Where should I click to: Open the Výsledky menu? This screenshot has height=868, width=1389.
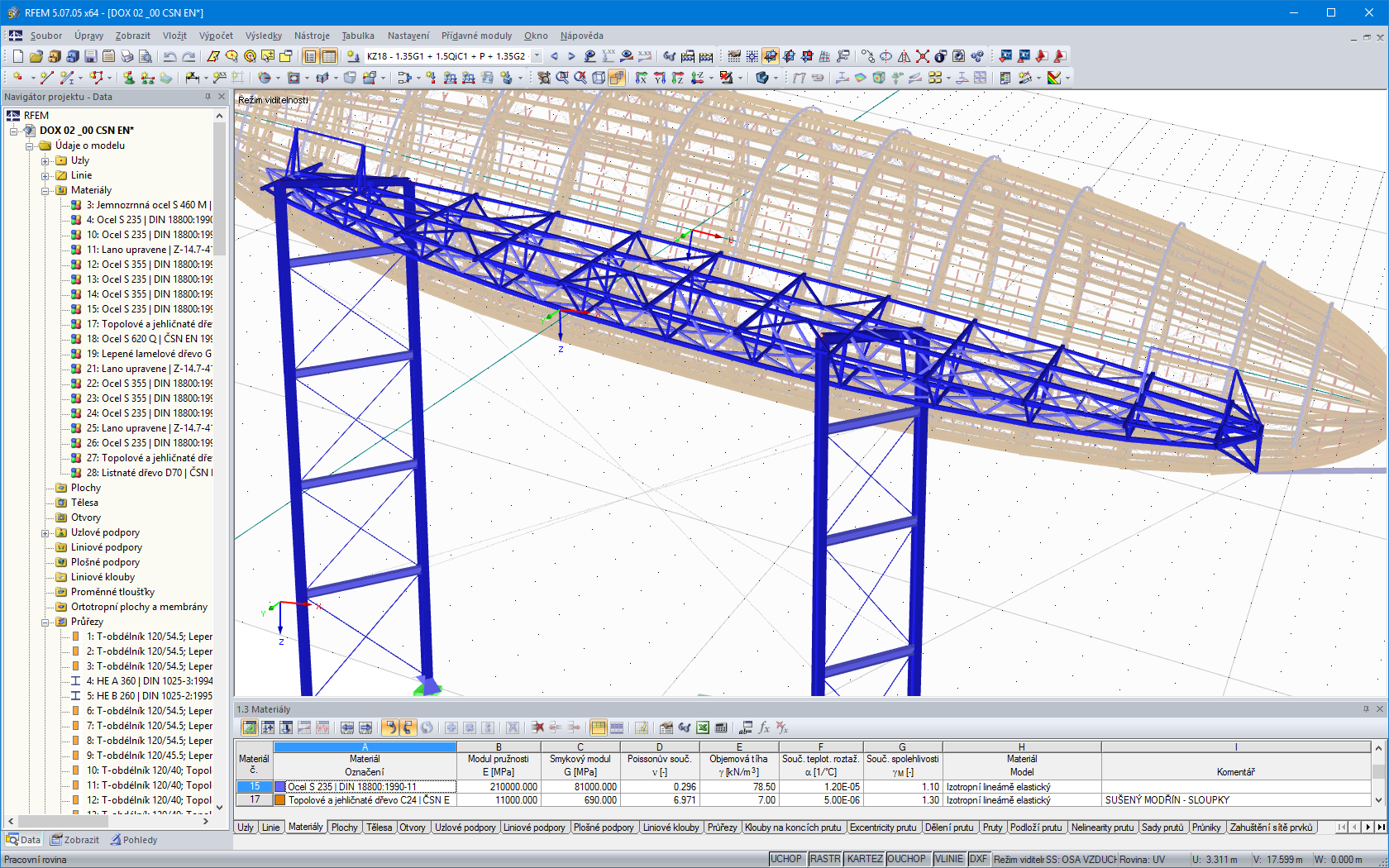pyautogui.click(x=263, y=36)
